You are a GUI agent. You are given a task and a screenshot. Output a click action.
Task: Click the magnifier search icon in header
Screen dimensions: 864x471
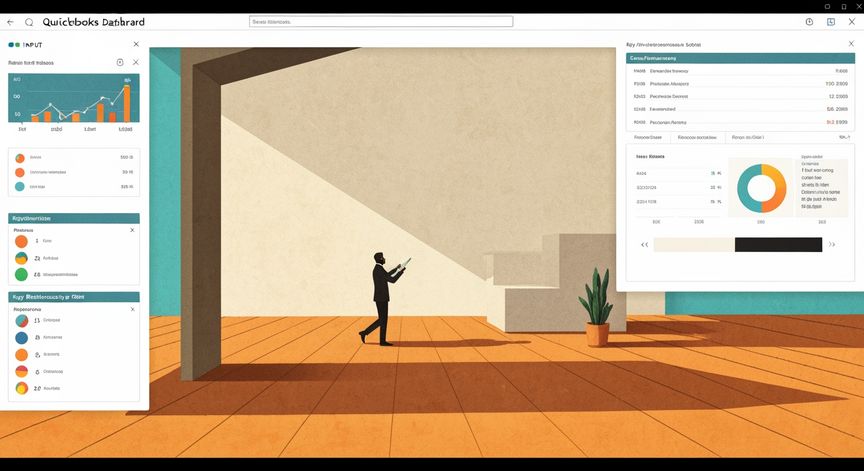click(29, 23)
